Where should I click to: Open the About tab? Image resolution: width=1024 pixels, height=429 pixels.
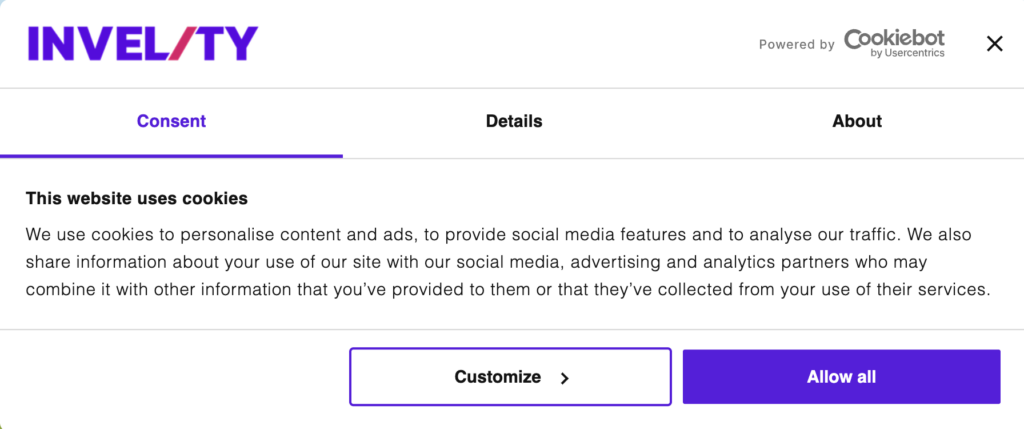[856, 121]
